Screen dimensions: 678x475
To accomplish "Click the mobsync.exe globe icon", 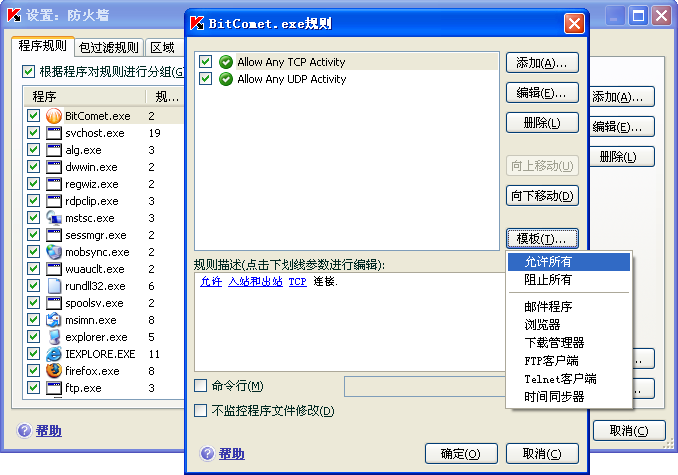I will [x=54, y=252].
